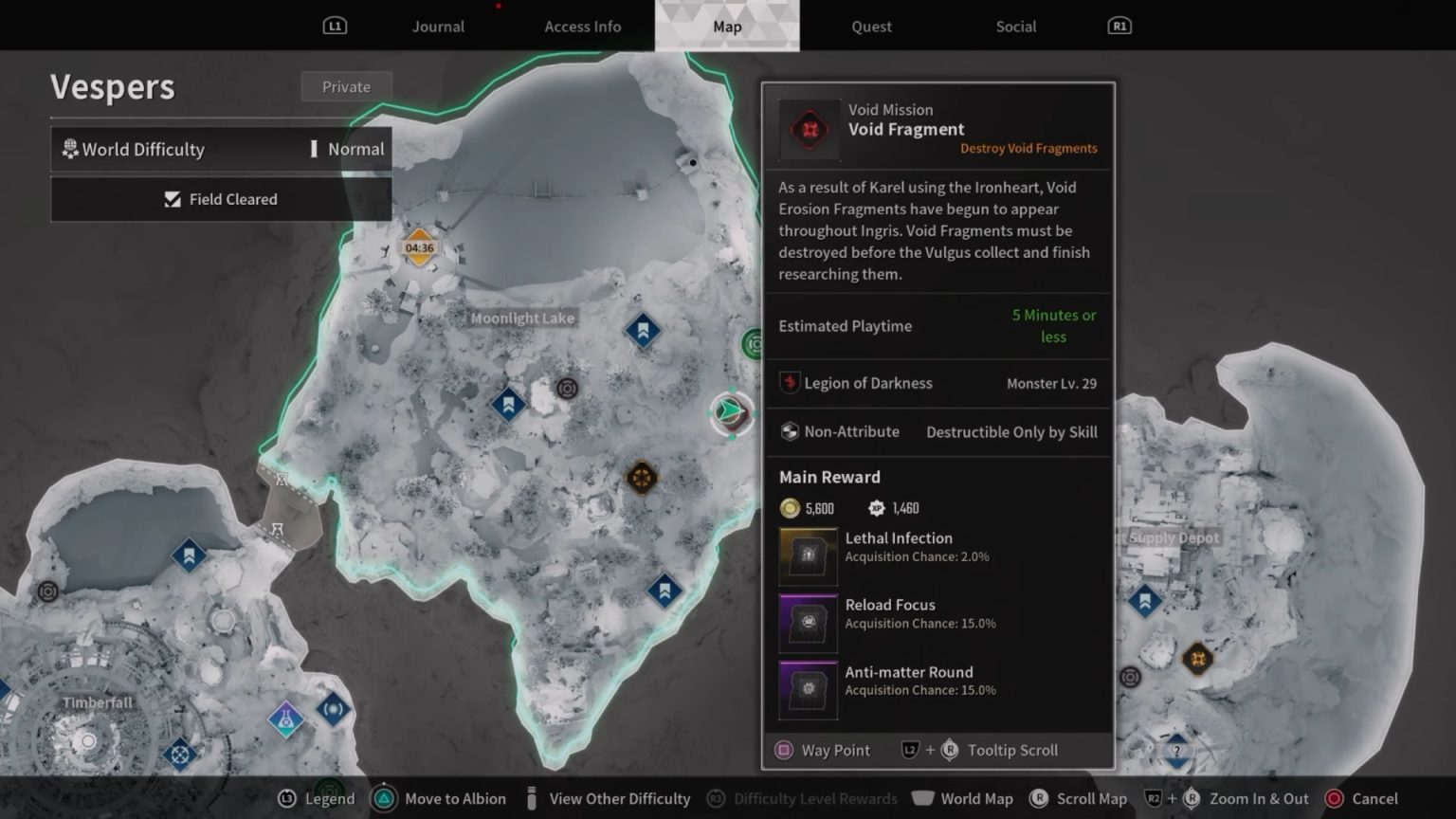Switch to the Journal tab
The height and width of the screenshot is (819, 1456).
tap(438, 27)
